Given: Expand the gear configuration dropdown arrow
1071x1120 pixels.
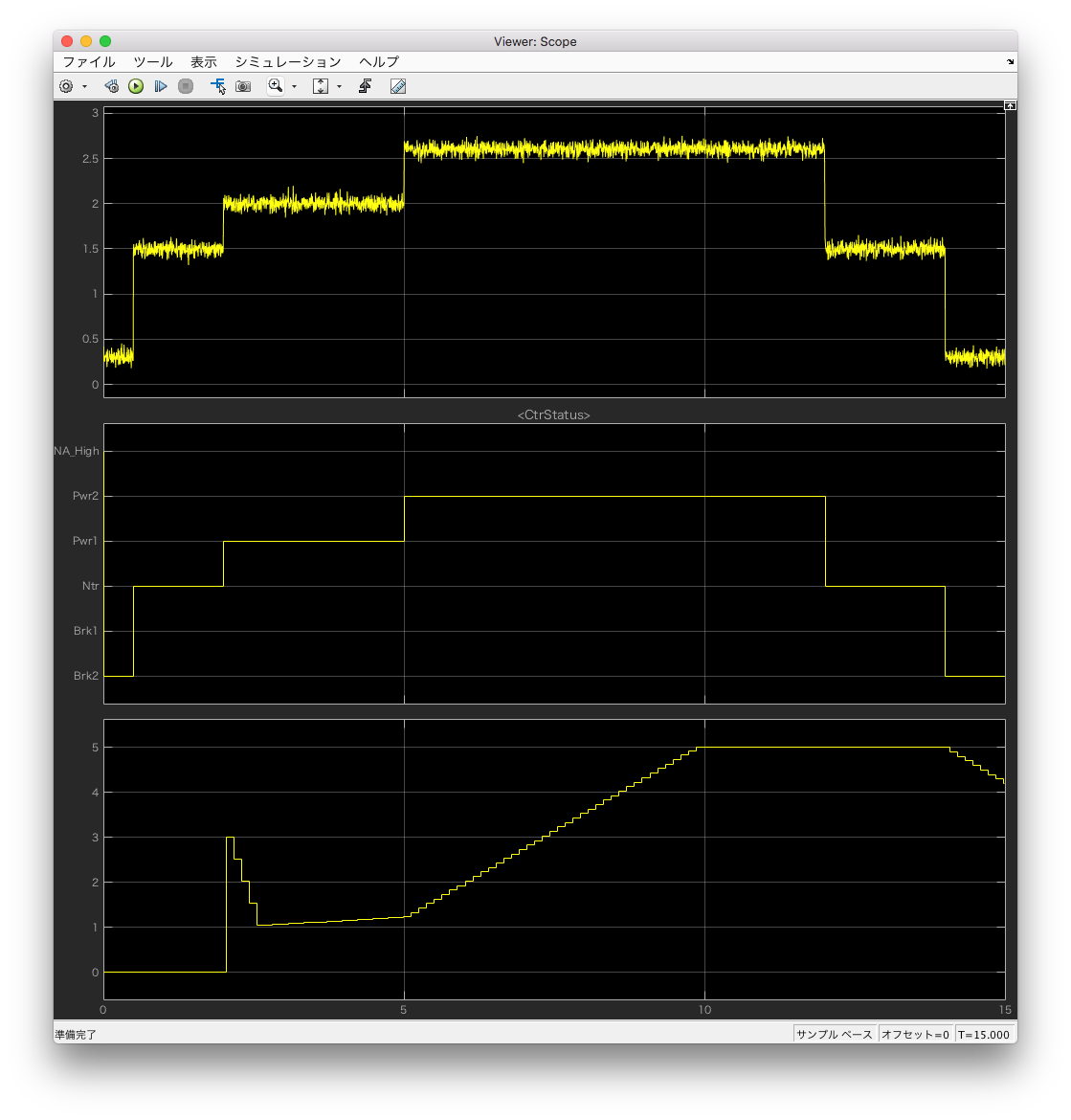Looking at the screenshot, I should [x=85, y=86].
